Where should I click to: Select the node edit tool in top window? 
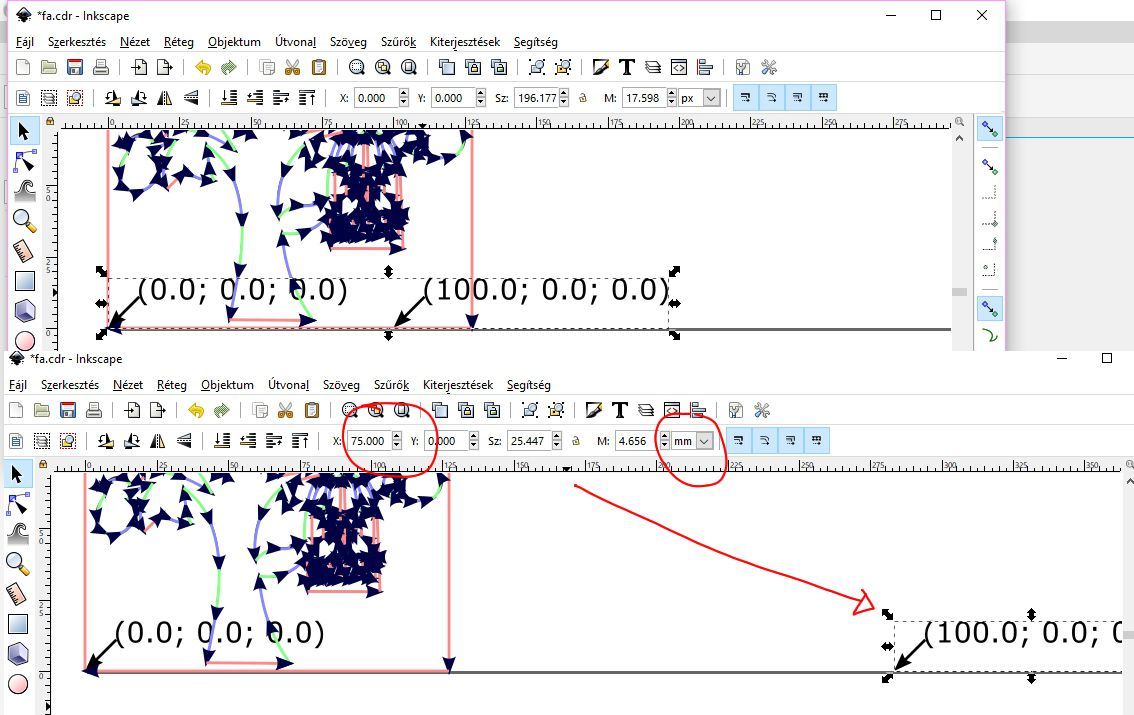point(24,161)
